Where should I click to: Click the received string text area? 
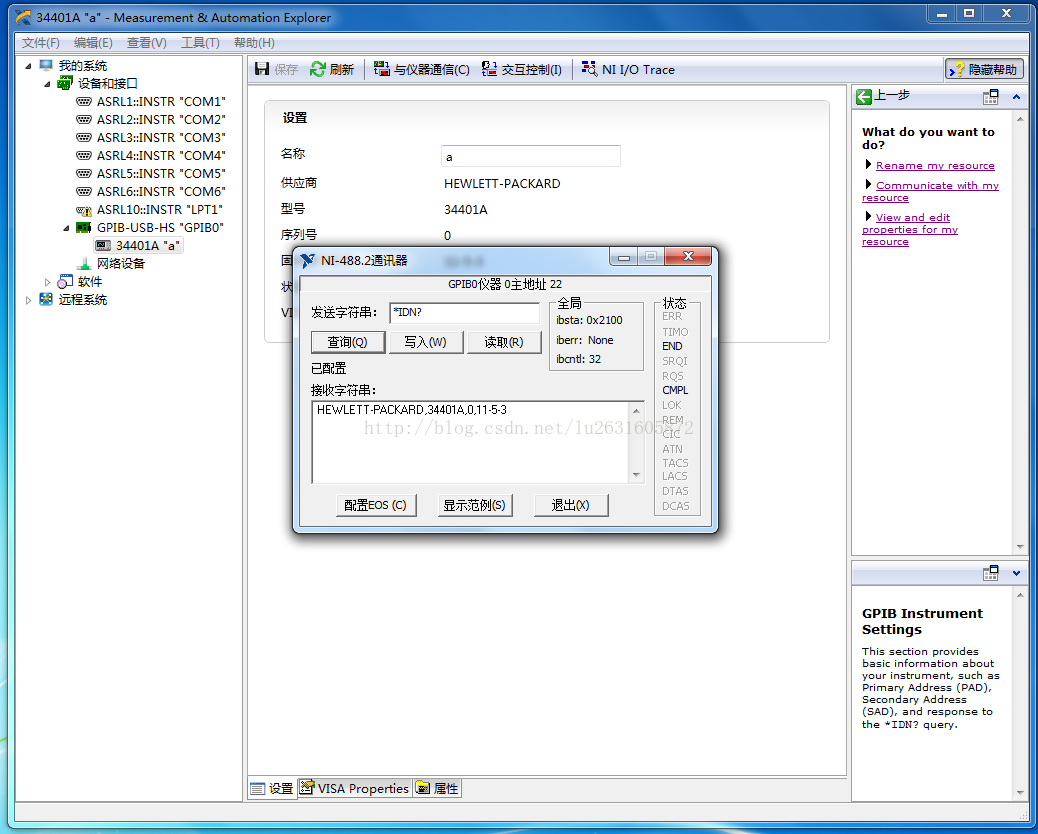470,442
